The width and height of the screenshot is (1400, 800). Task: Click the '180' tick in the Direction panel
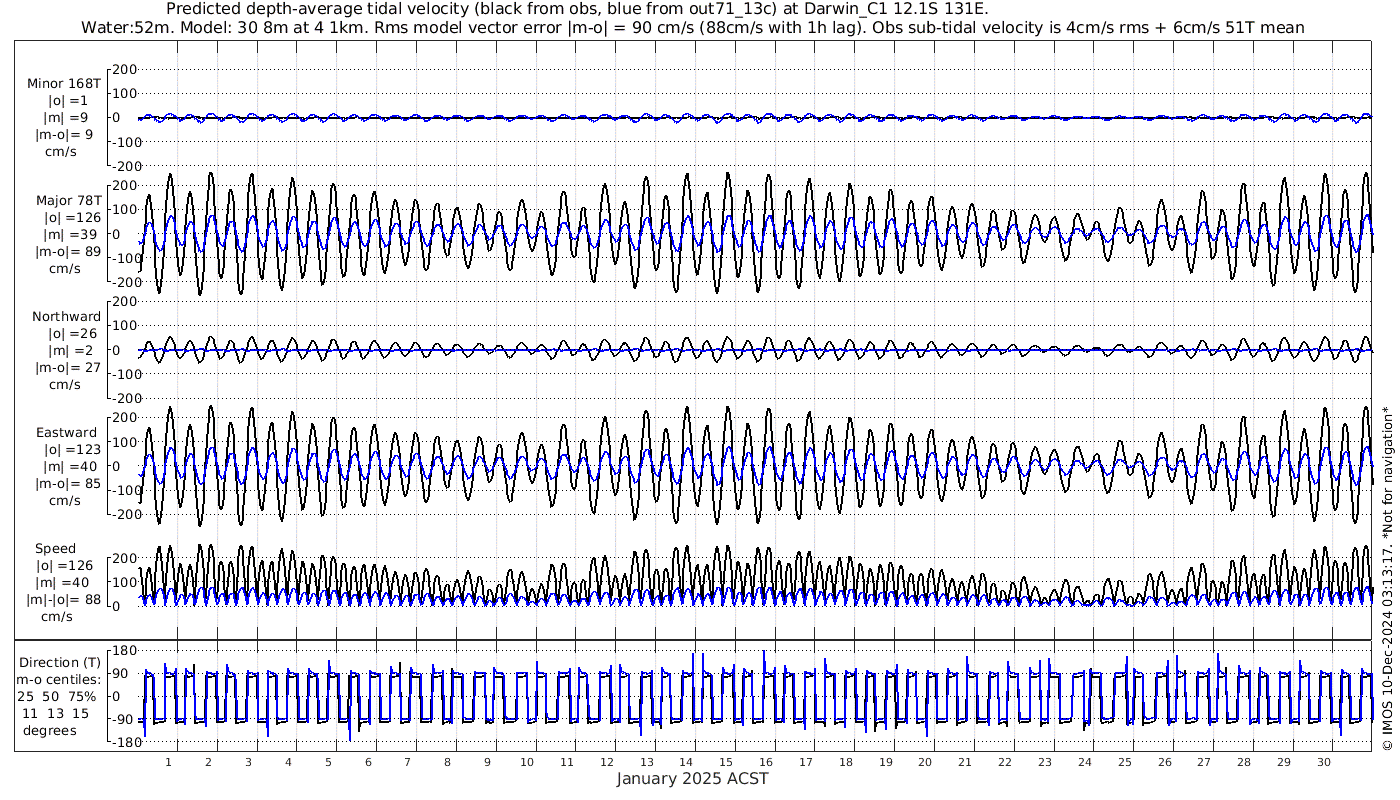(x=124, y=651)
